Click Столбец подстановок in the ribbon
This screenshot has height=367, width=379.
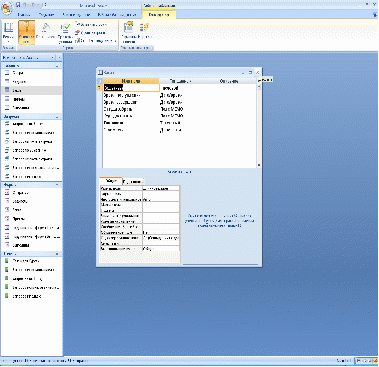pyautogui.click(x=95, y=41)
